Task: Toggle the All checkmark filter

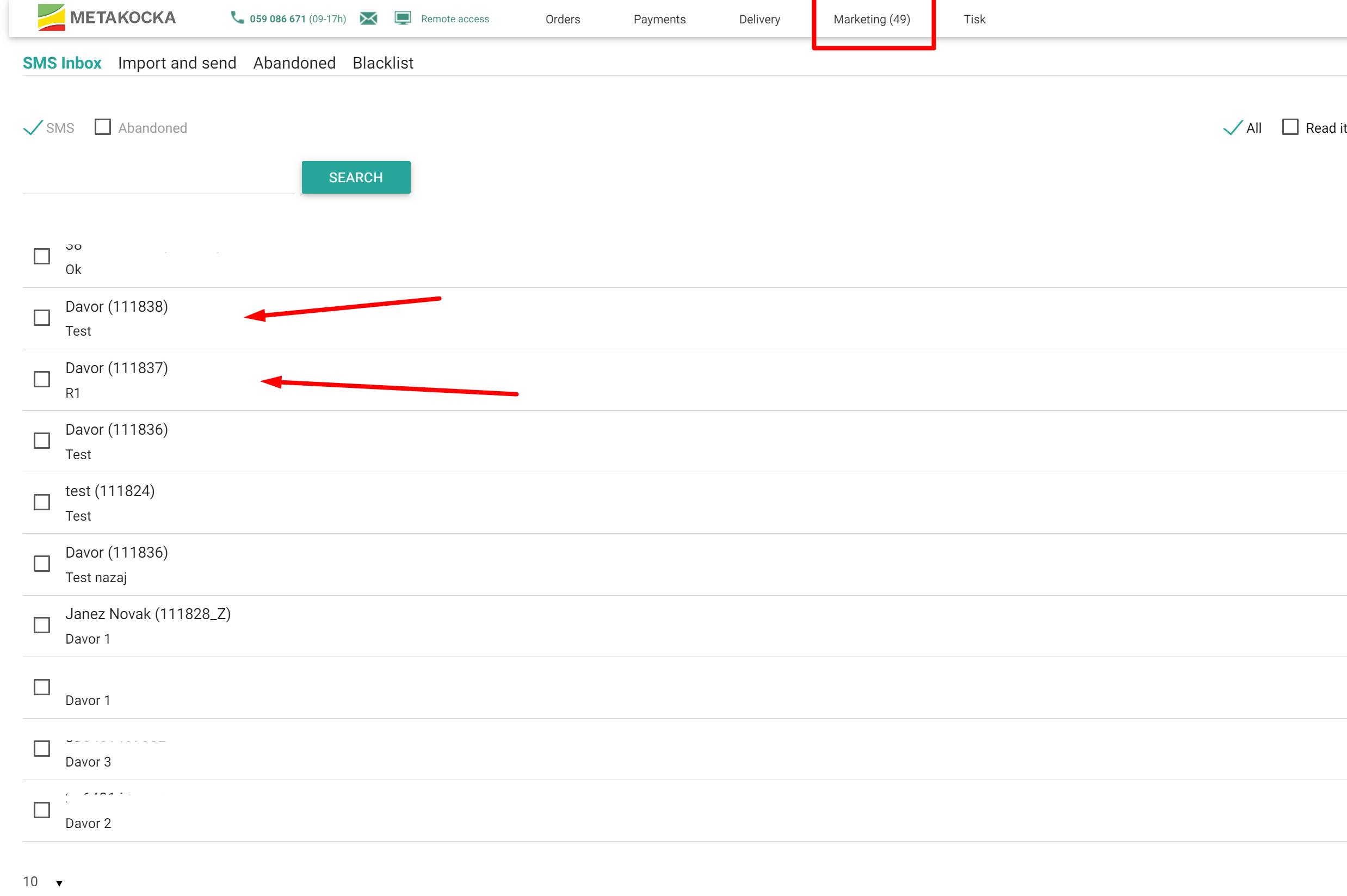Action: (1233, 127)
